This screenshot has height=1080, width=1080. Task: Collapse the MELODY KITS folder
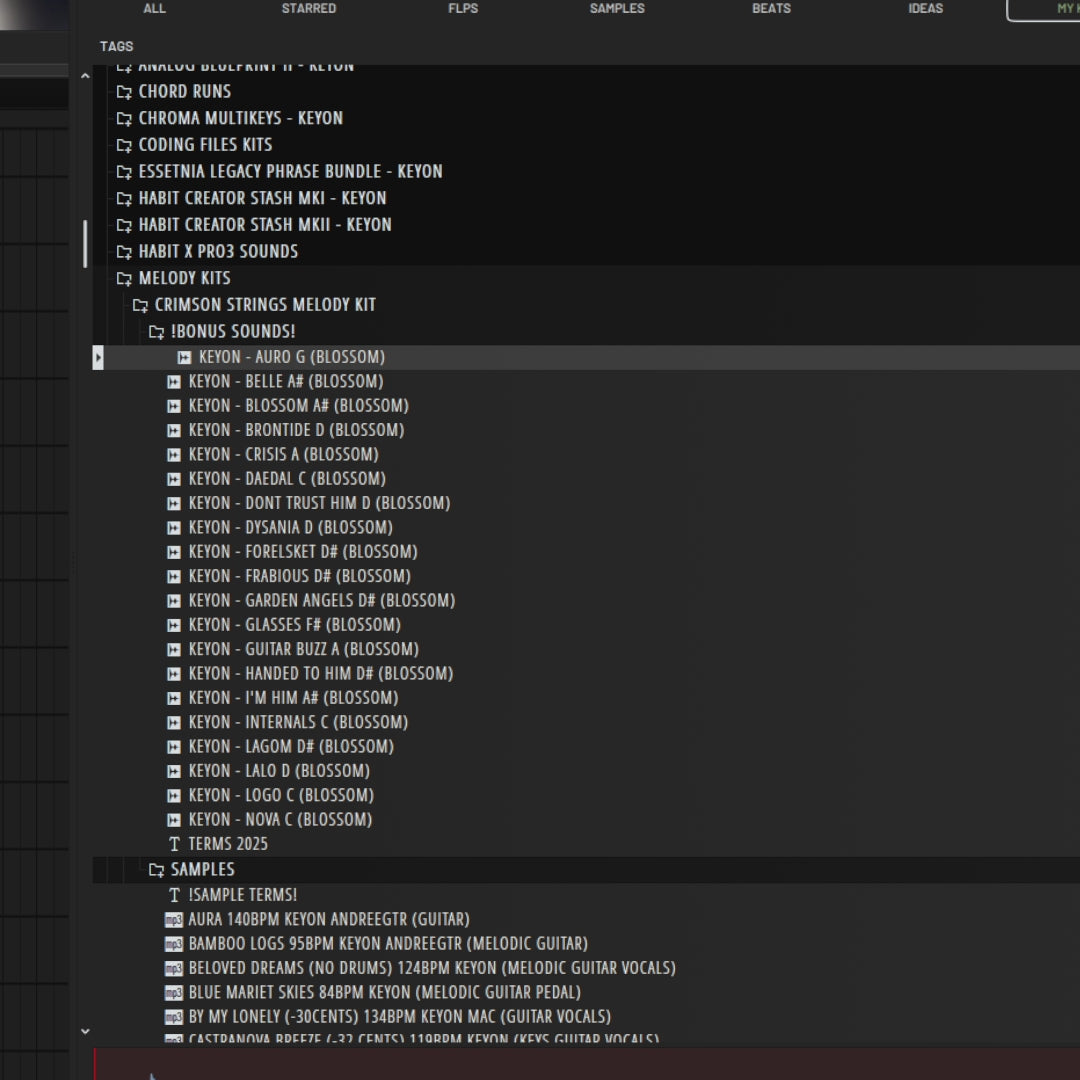coord(124,278)
